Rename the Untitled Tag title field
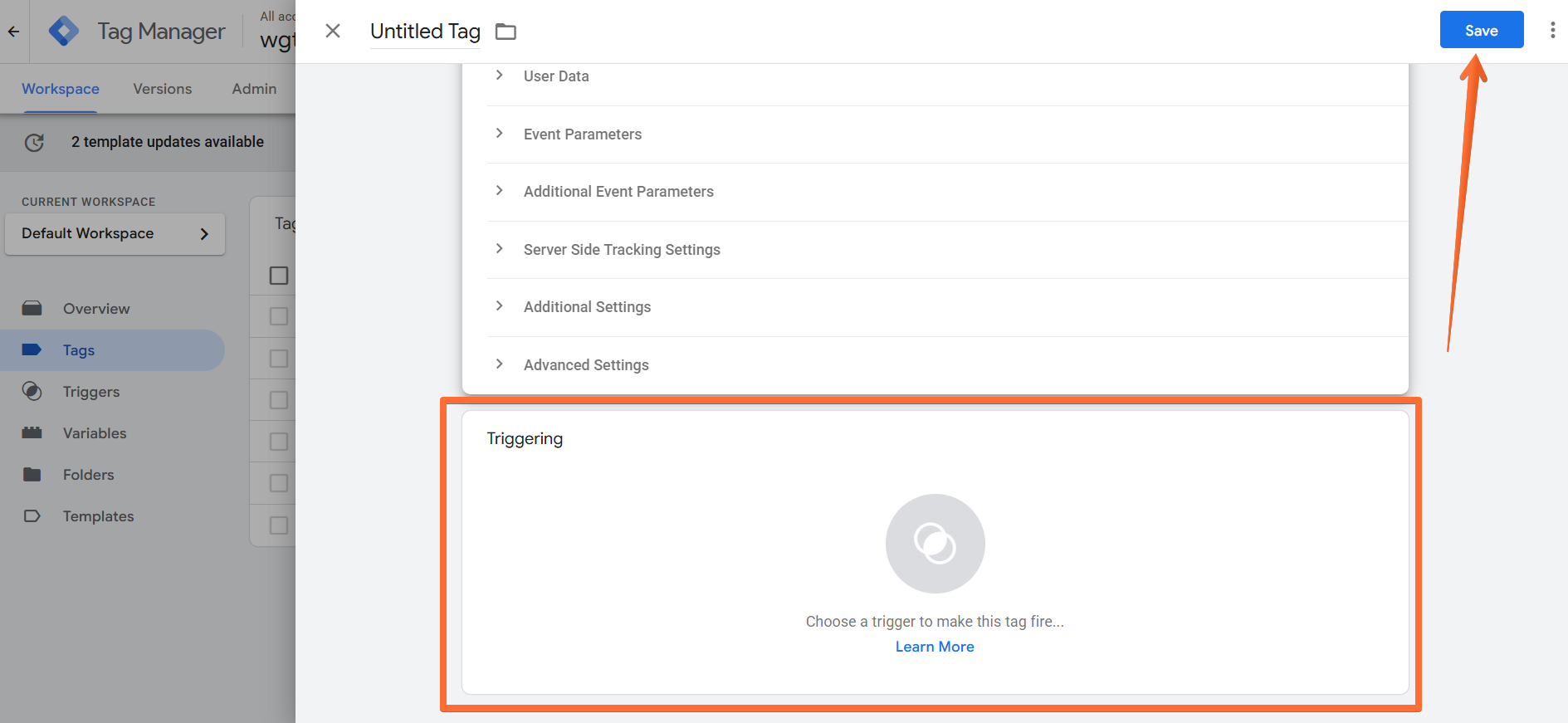This screenshot has height=723, width=1568. (425, 32)
